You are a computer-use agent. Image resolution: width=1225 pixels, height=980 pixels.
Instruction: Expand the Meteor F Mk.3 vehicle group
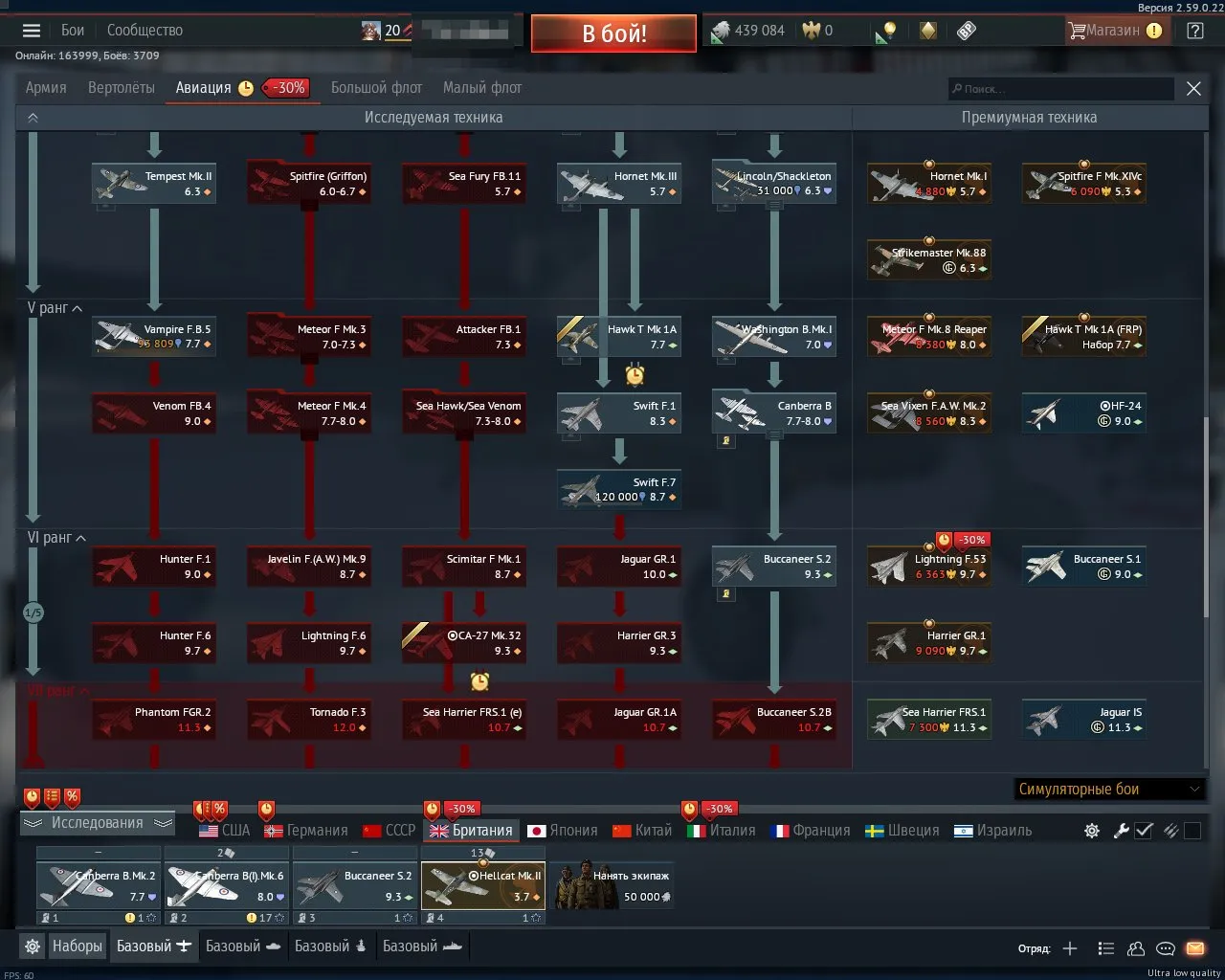pos(309,335)
